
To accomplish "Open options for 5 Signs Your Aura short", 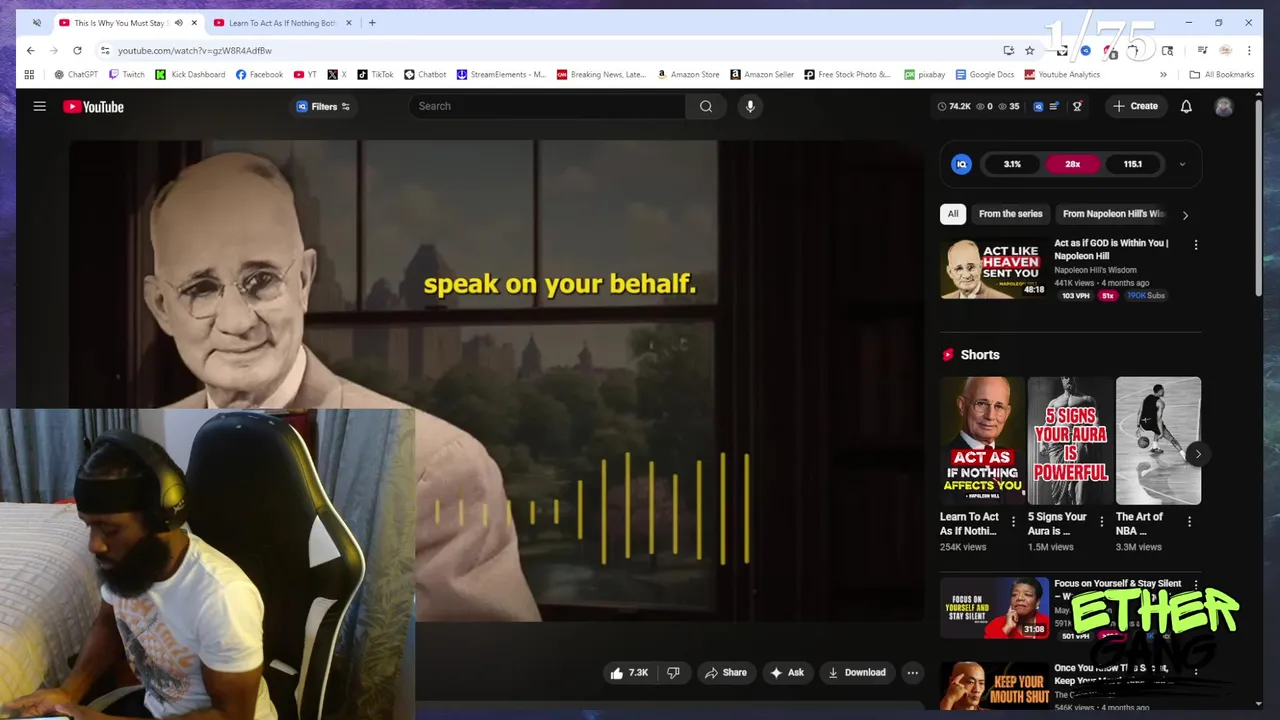I will pyautogui.click(x=1101, y=522).
